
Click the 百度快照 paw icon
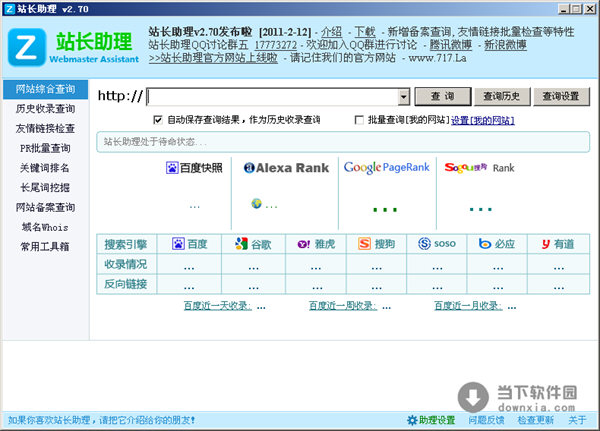click(x=172, y=168)
